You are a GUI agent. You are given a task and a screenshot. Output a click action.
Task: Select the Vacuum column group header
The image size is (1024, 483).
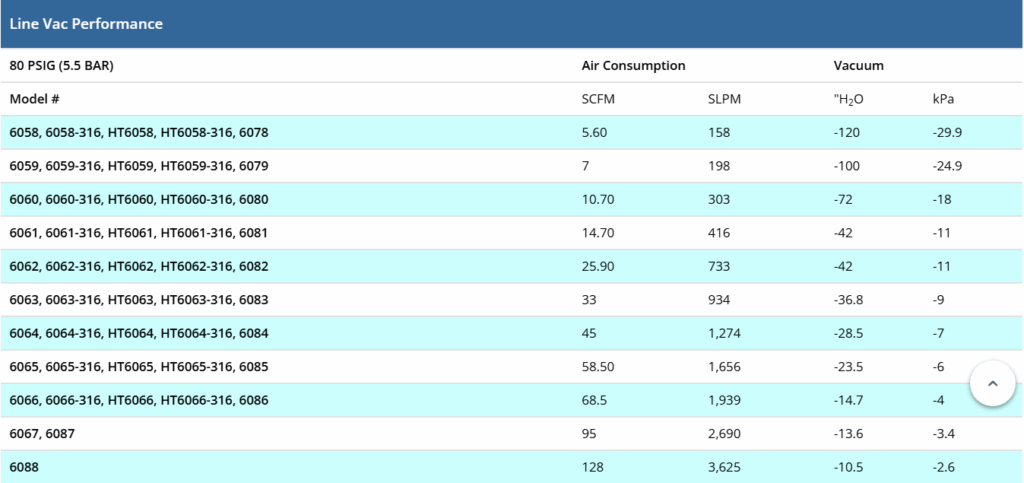pos(858,65)
